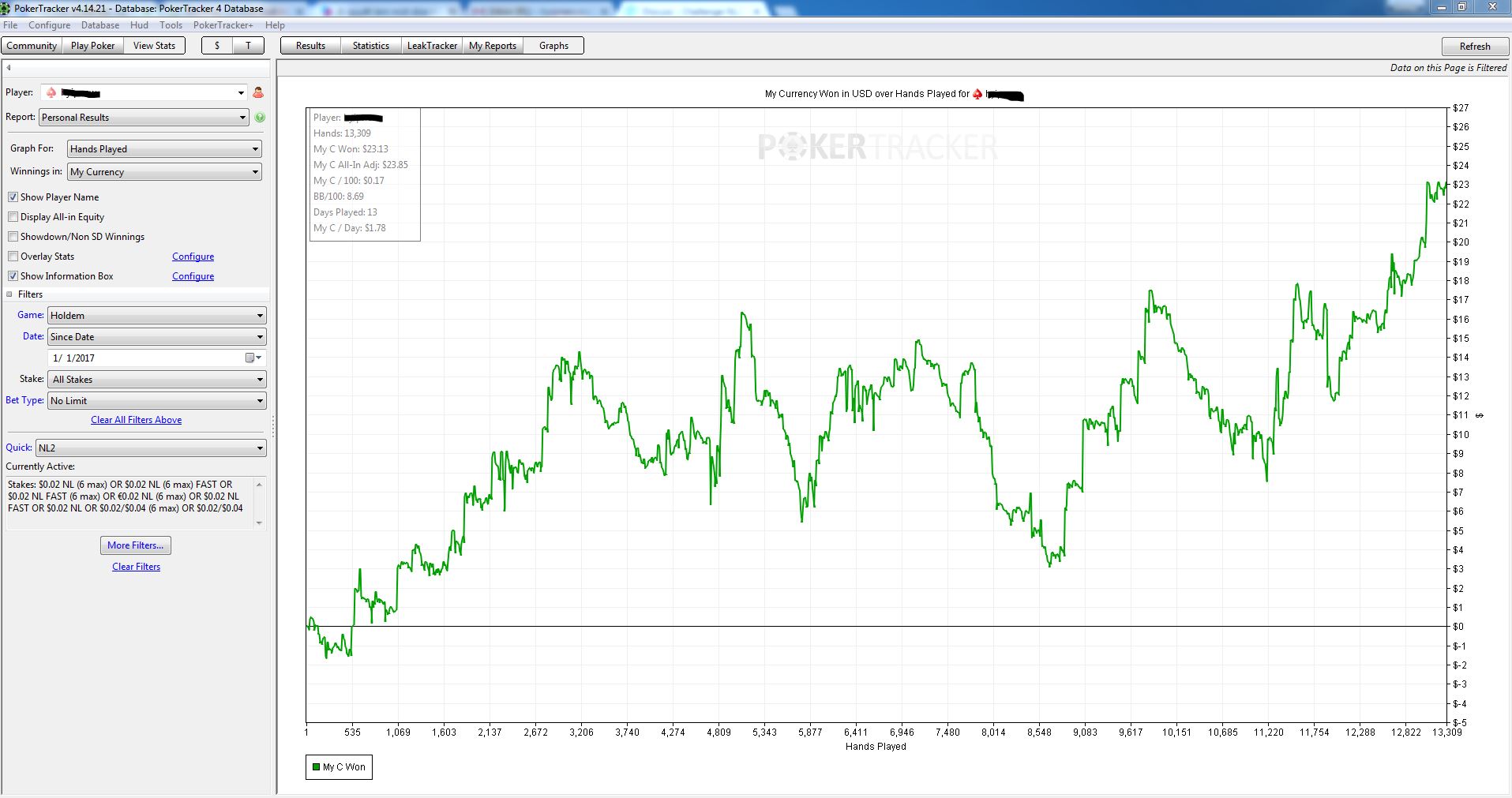Click the More Filters... button
Viewport: 1512px width, 798px height.
pos(136,545)
